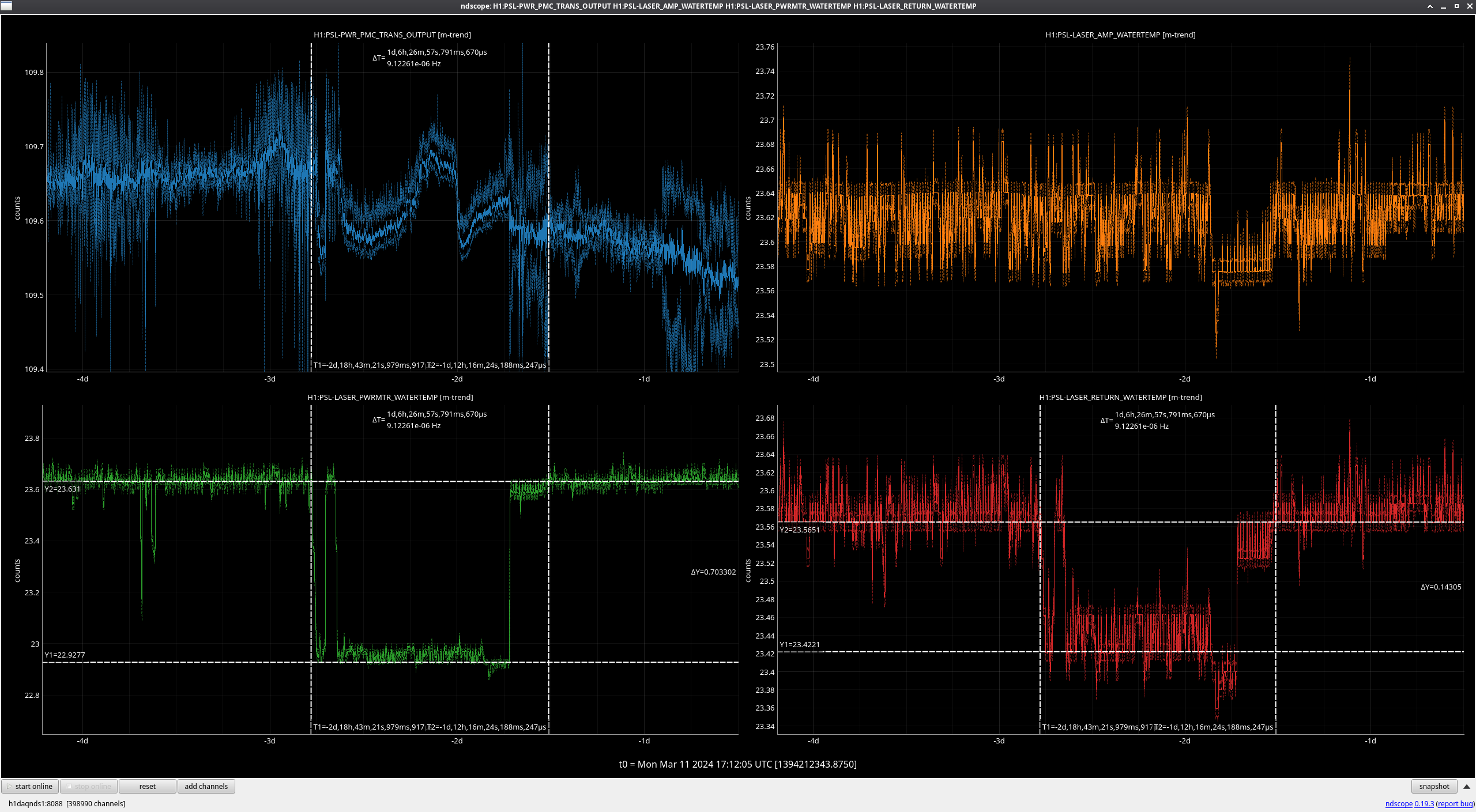1476x812 pixels.
Task: Click the -2d tick on orange plot x-axis
Action: [x=1185, y=379]
